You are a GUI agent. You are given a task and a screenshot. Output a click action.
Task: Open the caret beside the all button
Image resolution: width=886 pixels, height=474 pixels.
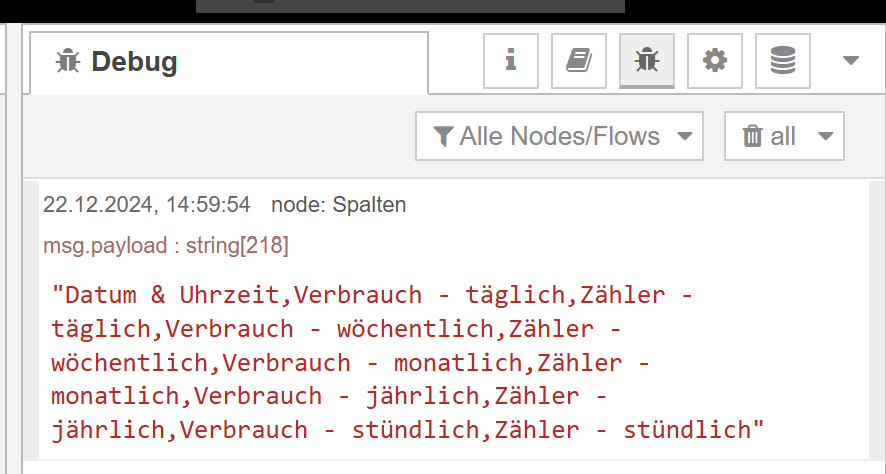(825, 136)
